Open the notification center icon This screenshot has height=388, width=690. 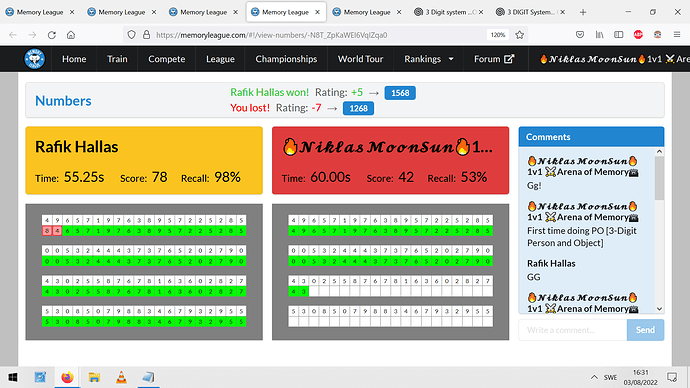(x=672, y=377)
